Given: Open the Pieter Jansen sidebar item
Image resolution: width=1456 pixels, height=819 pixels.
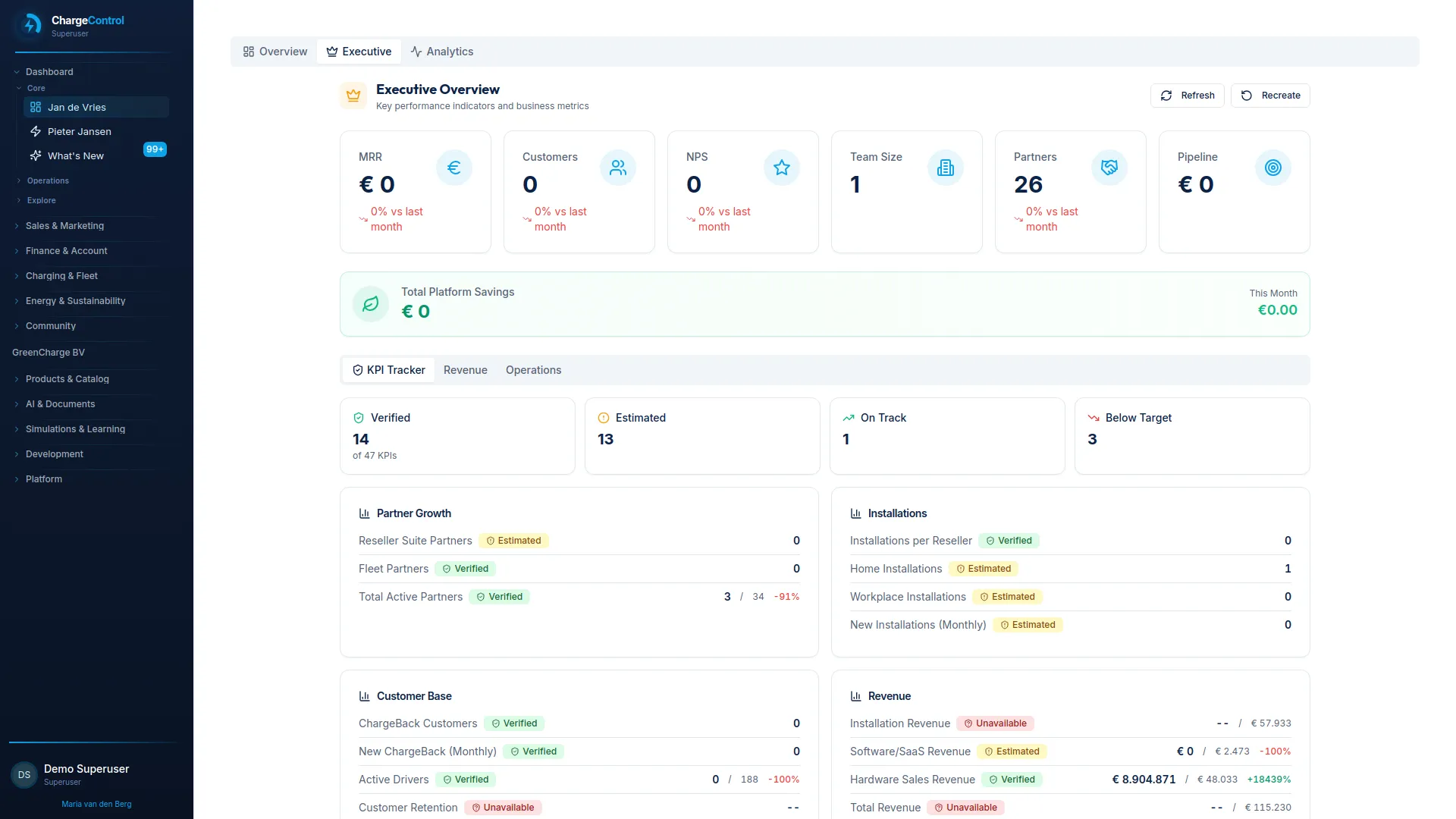Looking at the screenshot, I should pos(96,131).
